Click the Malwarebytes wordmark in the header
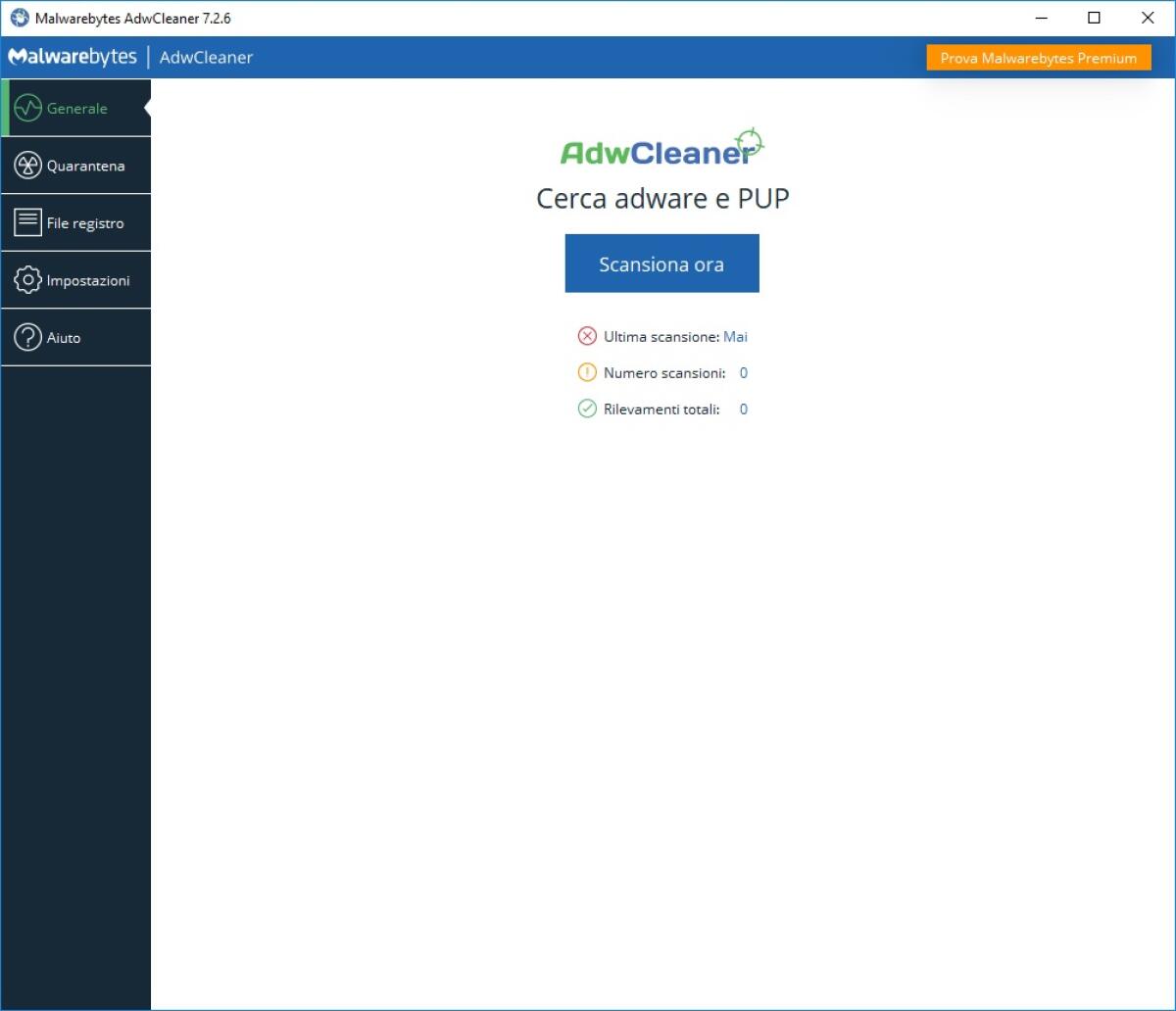The width and height of the screenshot is (1176, 1011). click(x=73, y=57)
